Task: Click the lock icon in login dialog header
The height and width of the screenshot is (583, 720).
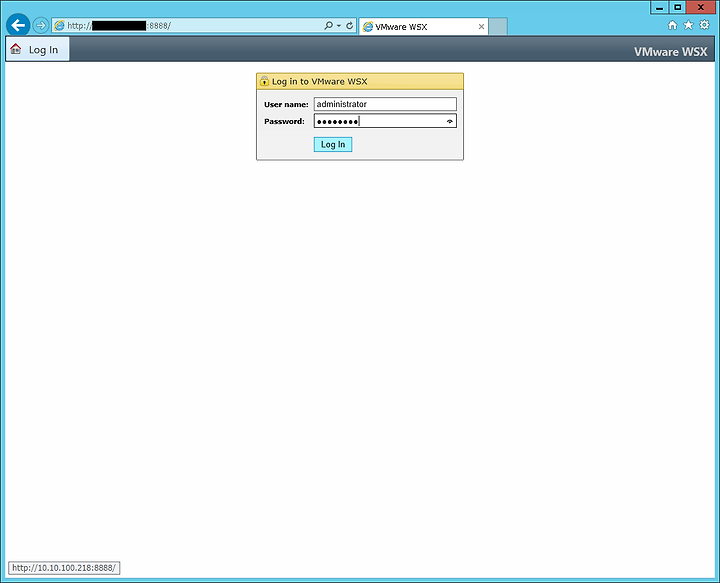Action: [x=264, y=81]
